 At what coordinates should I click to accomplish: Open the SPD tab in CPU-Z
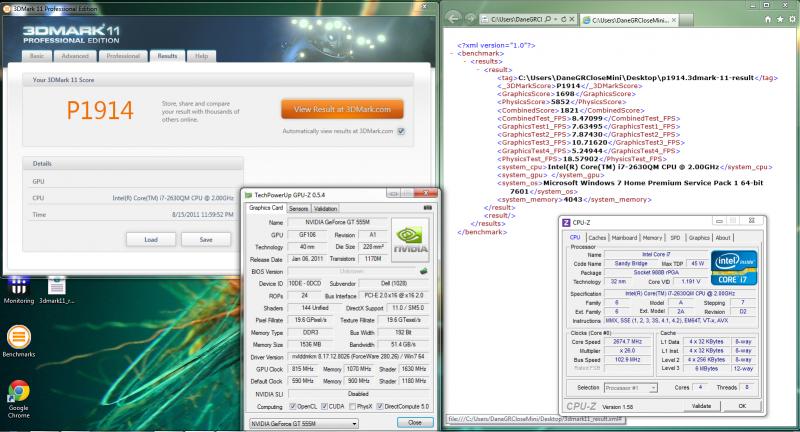tap(675, 238)
